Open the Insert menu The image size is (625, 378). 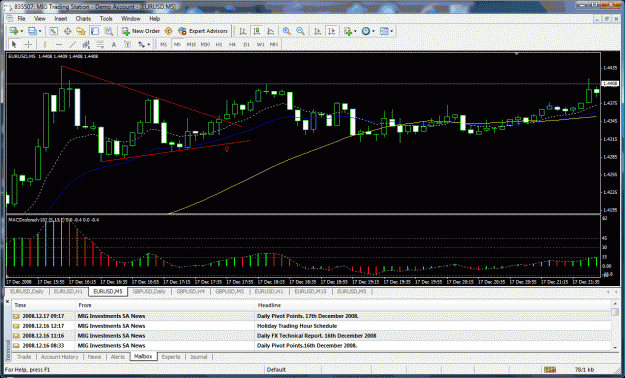pos(61,19)
